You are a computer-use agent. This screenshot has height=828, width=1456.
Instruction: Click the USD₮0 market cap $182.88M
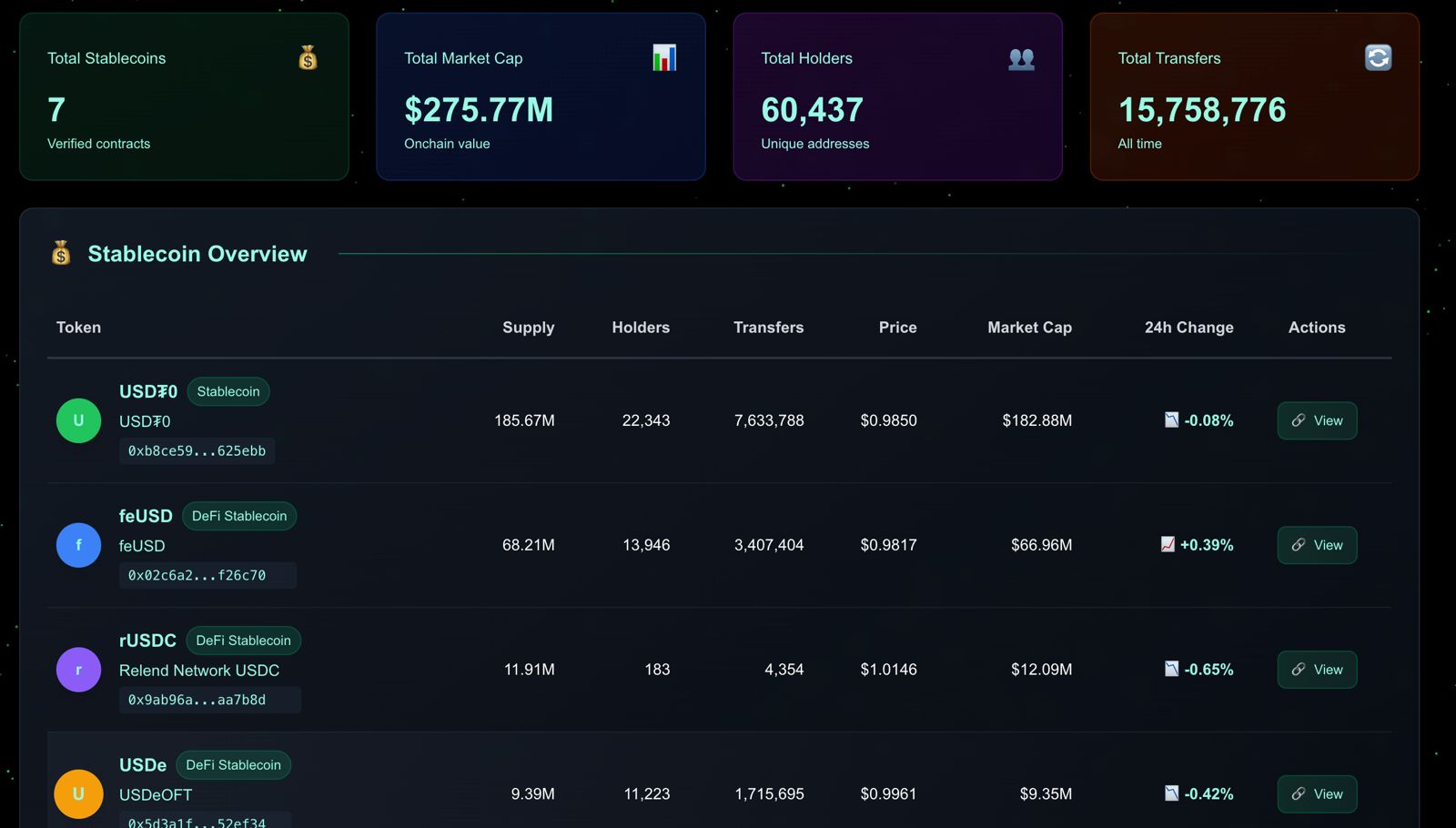tap(1037, 420)
